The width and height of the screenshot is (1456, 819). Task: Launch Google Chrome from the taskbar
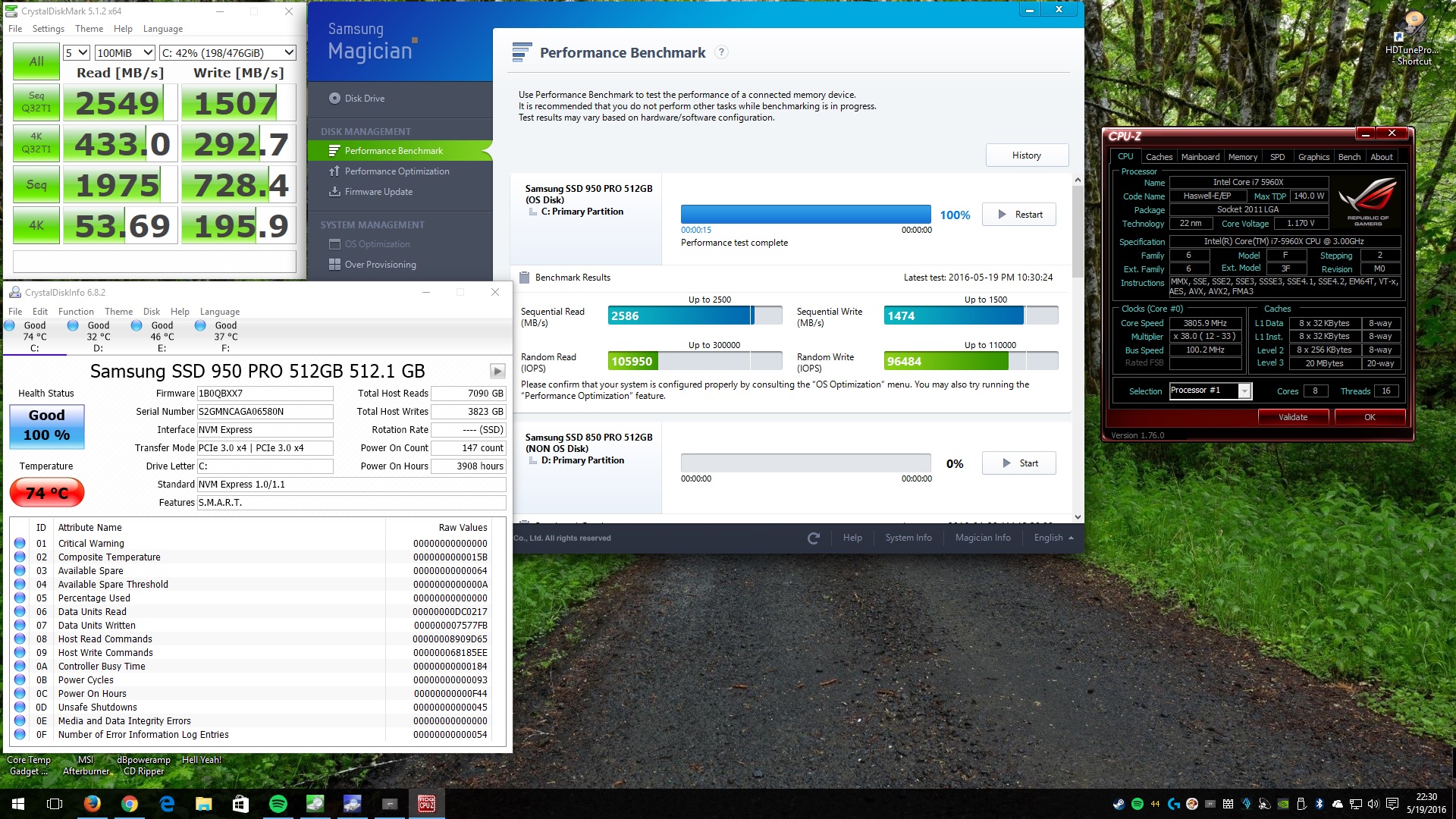(x=130, y=803)
